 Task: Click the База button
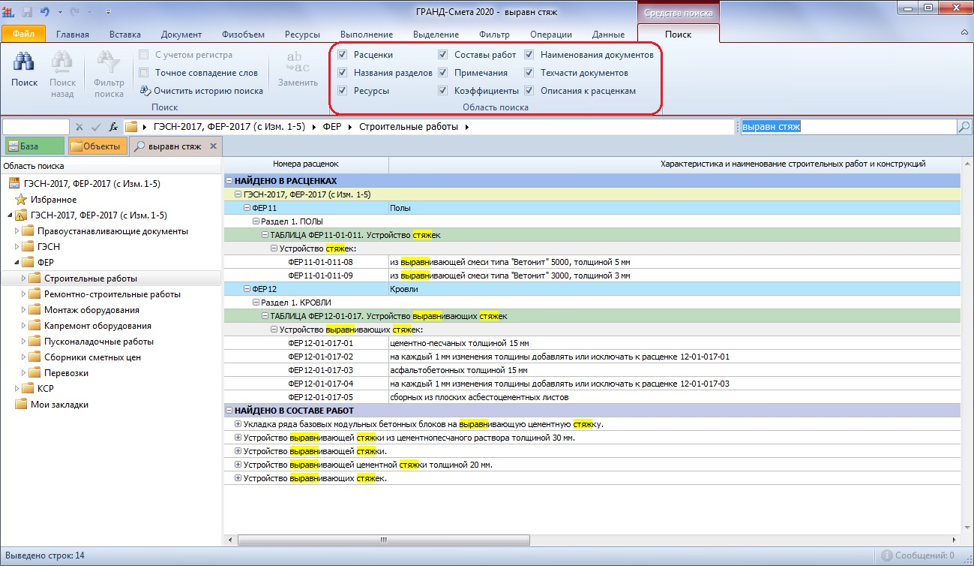(x=35, y=146)
